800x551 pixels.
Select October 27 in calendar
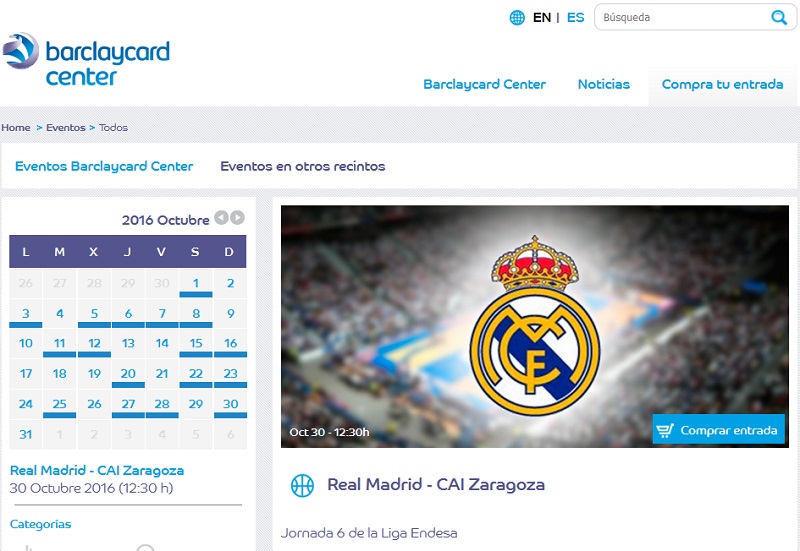pyautogui.click(x=128, y=405)
